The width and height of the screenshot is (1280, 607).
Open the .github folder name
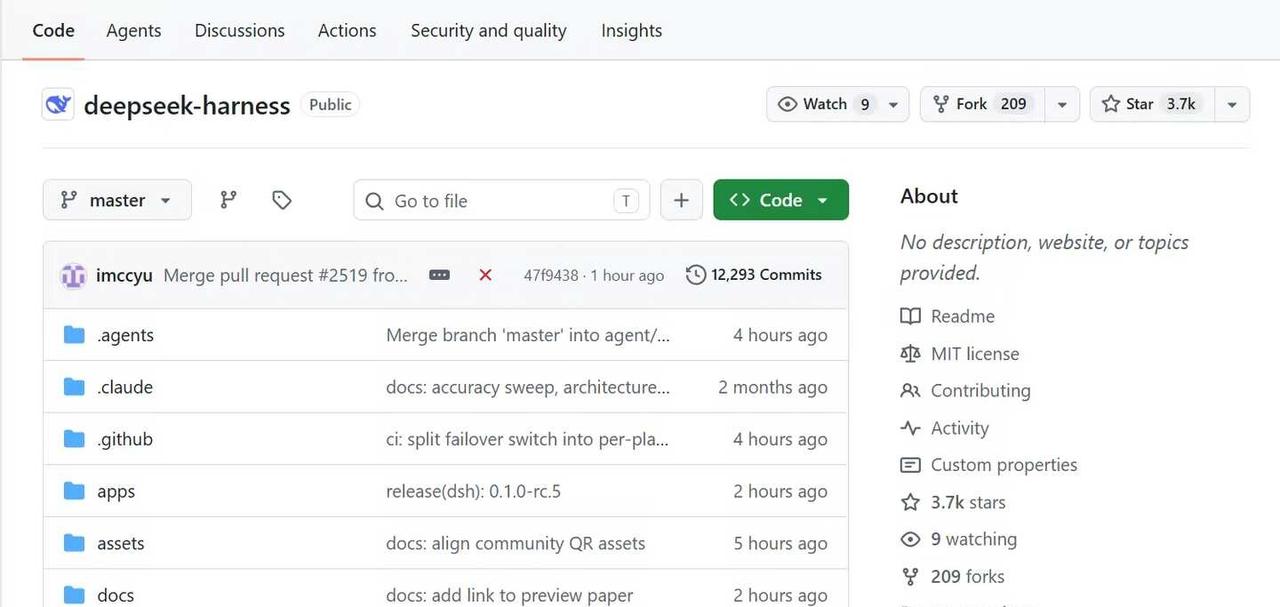point(125,439)
